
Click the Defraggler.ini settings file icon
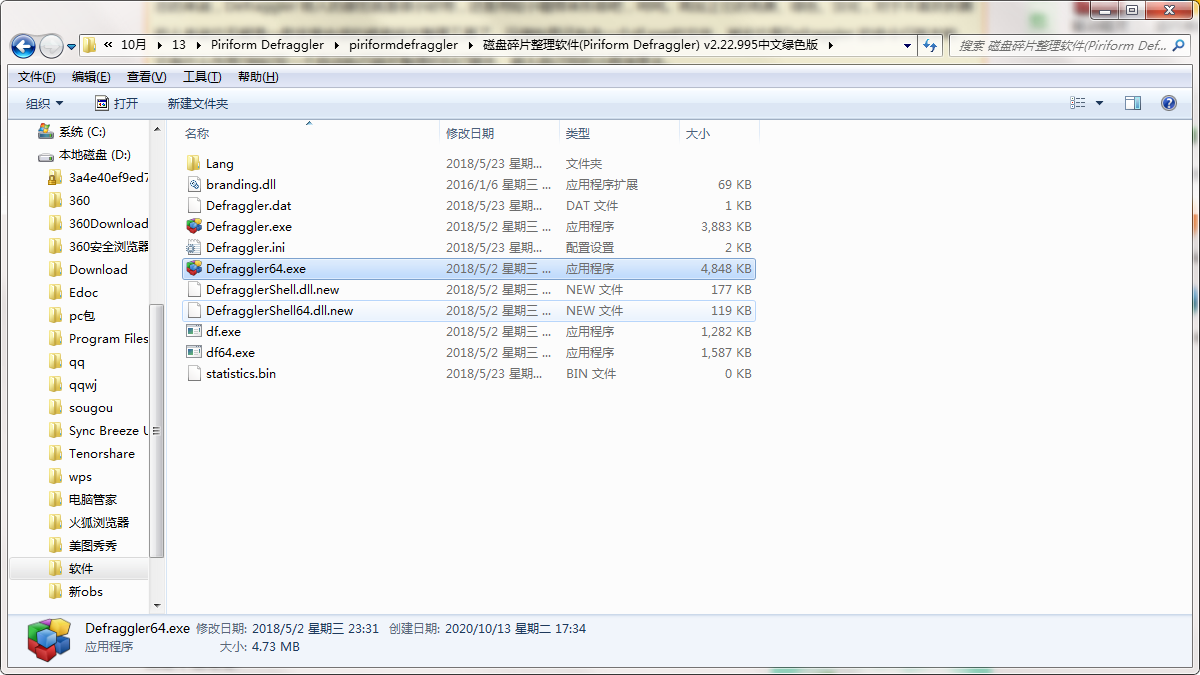click(194, 248)
